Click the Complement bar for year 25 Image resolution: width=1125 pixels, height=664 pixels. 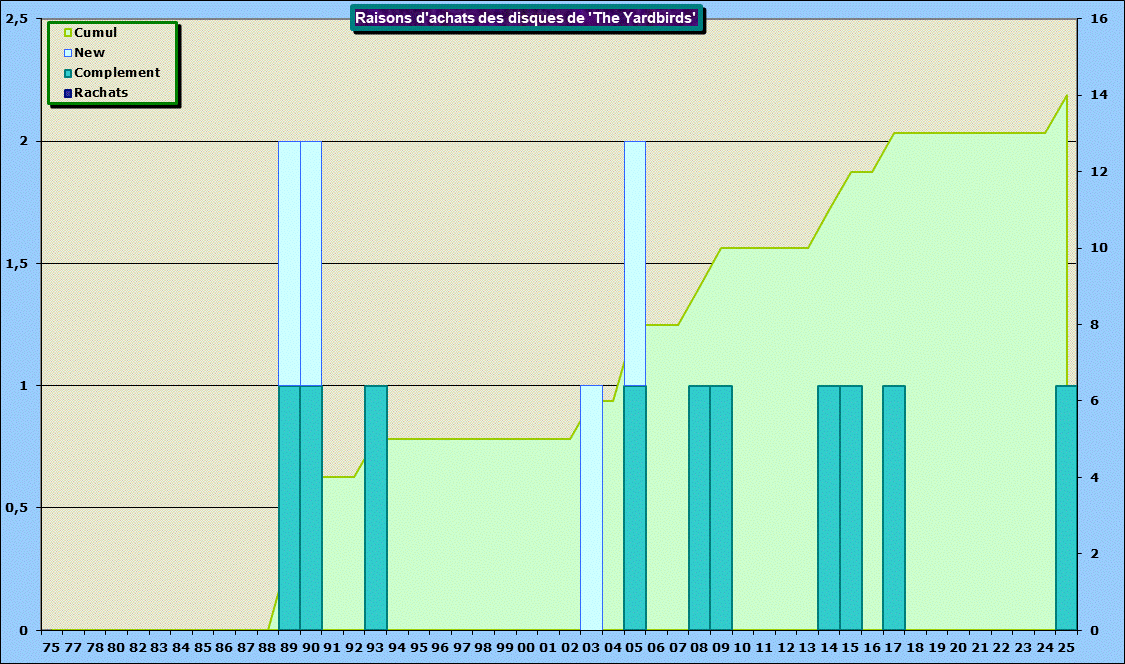[x=1066, y=507]
